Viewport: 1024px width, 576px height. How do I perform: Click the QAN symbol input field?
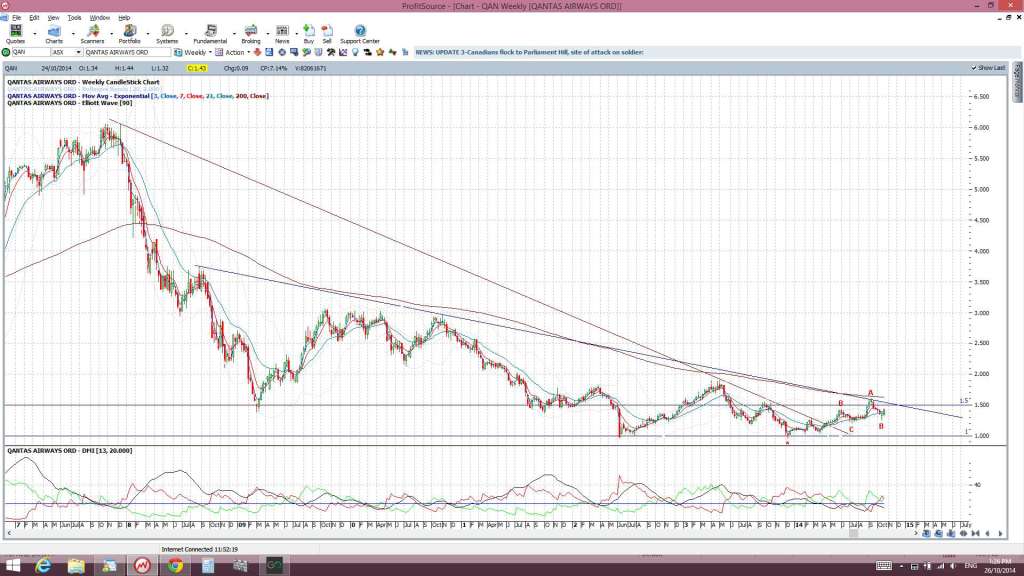31,52
